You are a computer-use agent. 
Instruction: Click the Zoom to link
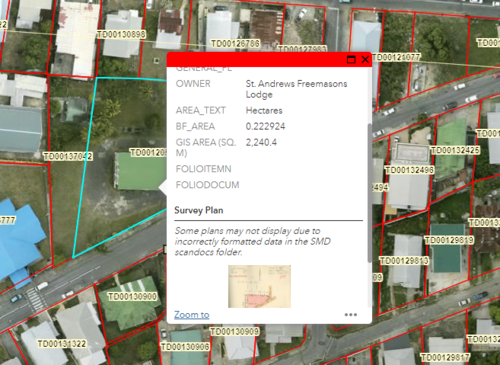point(192,315)
